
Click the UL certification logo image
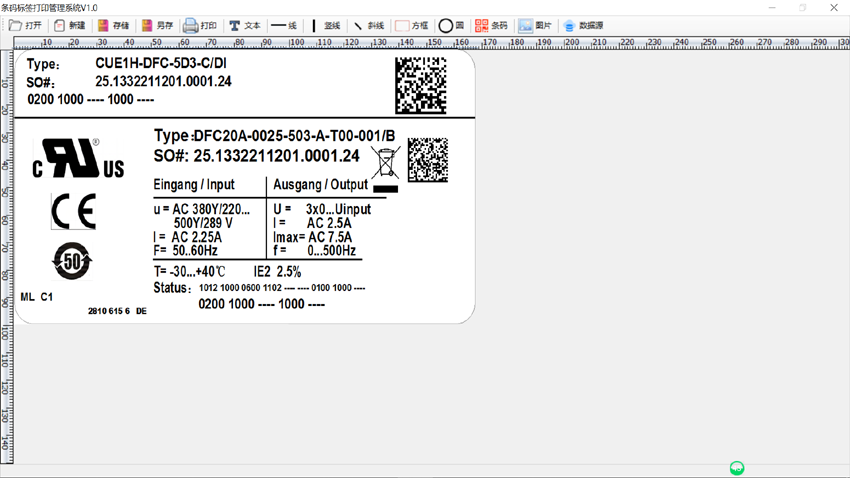[78, 159]
